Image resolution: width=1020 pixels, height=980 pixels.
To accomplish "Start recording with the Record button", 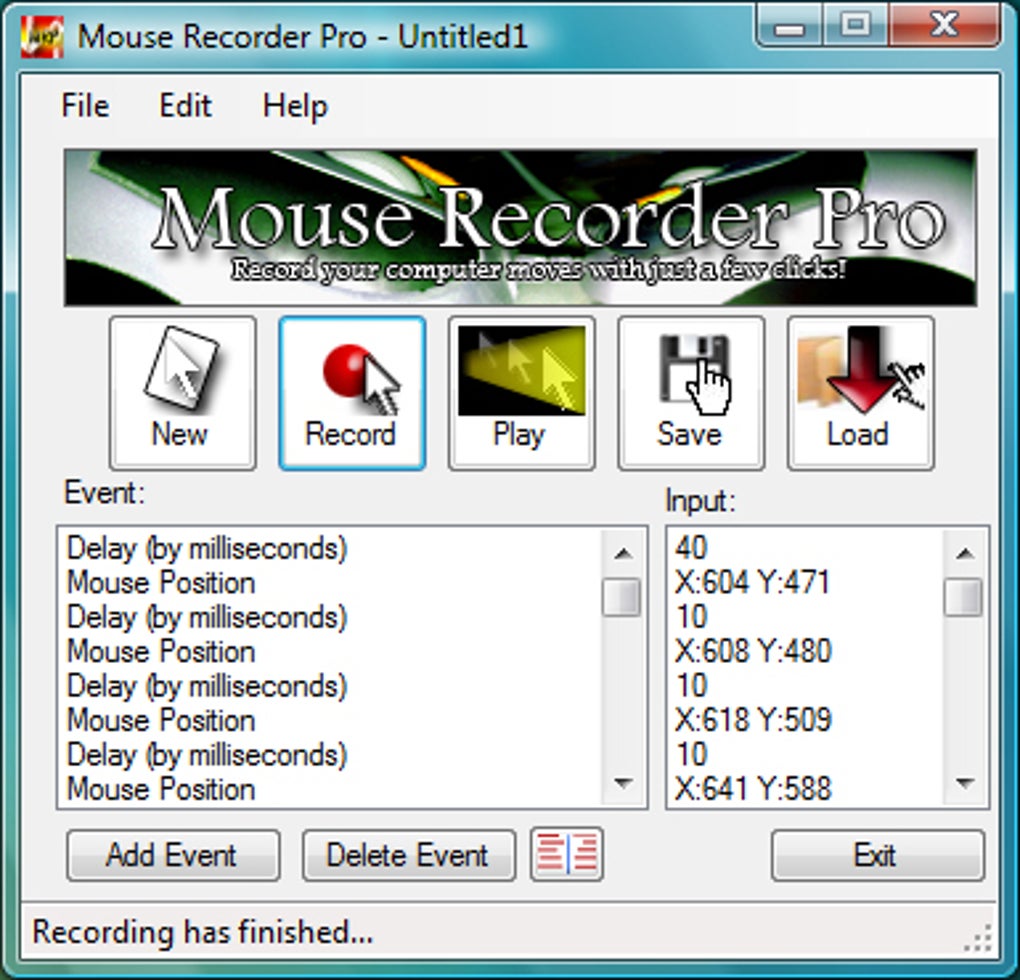I will 352,393.
